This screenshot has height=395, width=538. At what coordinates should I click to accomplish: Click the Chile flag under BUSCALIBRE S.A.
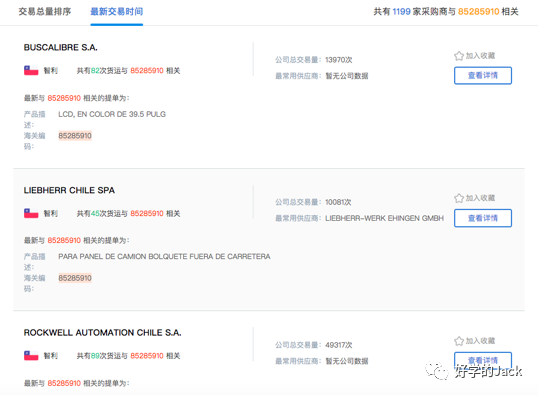click(31, 71)
